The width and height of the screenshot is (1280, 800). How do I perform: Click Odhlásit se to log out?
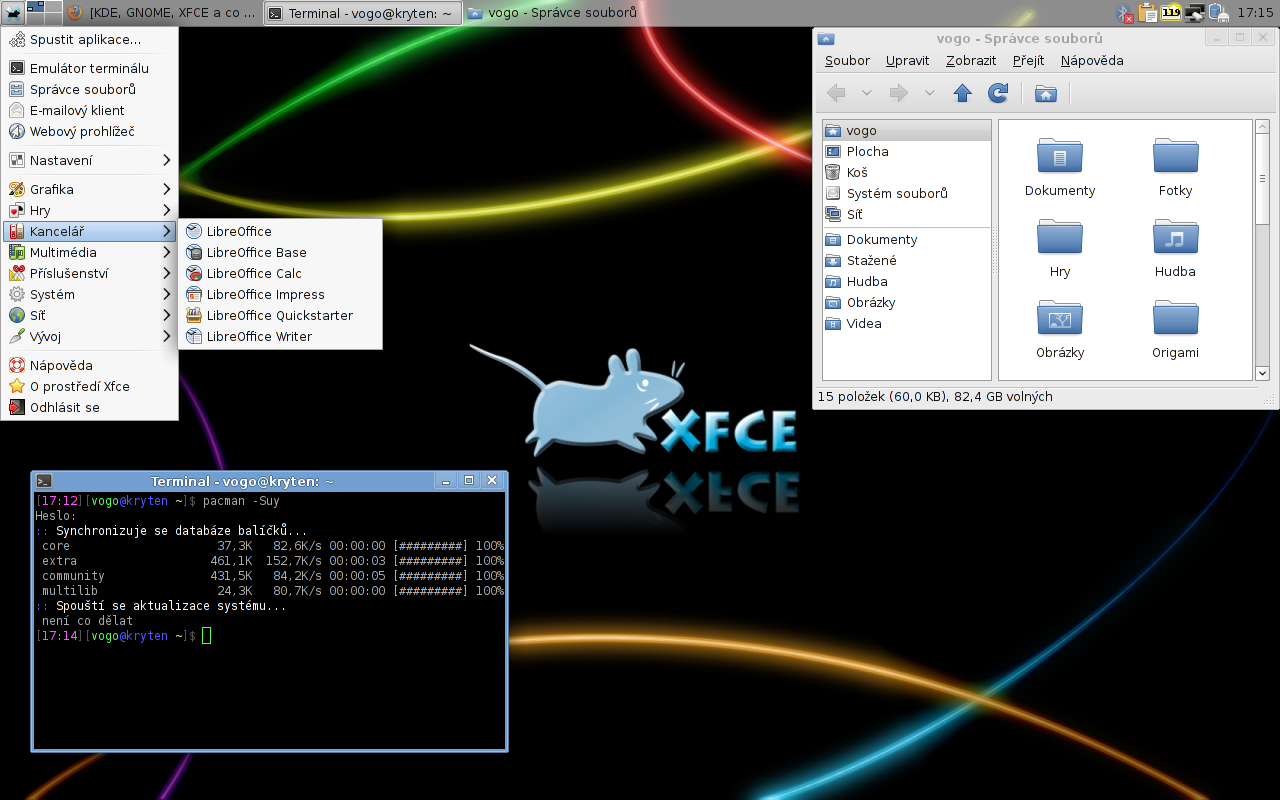65,408
